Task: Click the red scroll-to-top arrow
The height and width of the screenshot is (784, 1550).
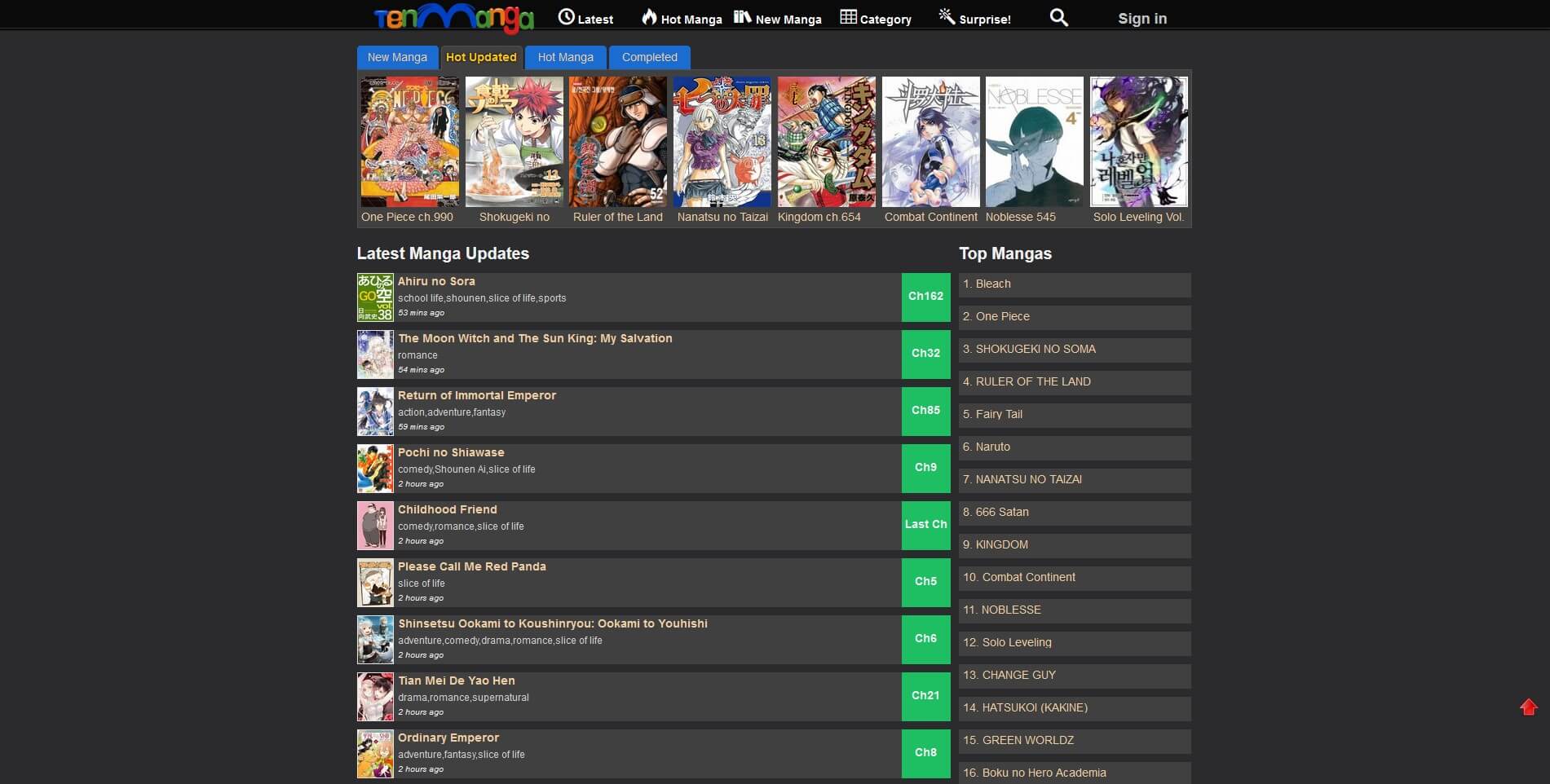Action: tap(1528, 707)
